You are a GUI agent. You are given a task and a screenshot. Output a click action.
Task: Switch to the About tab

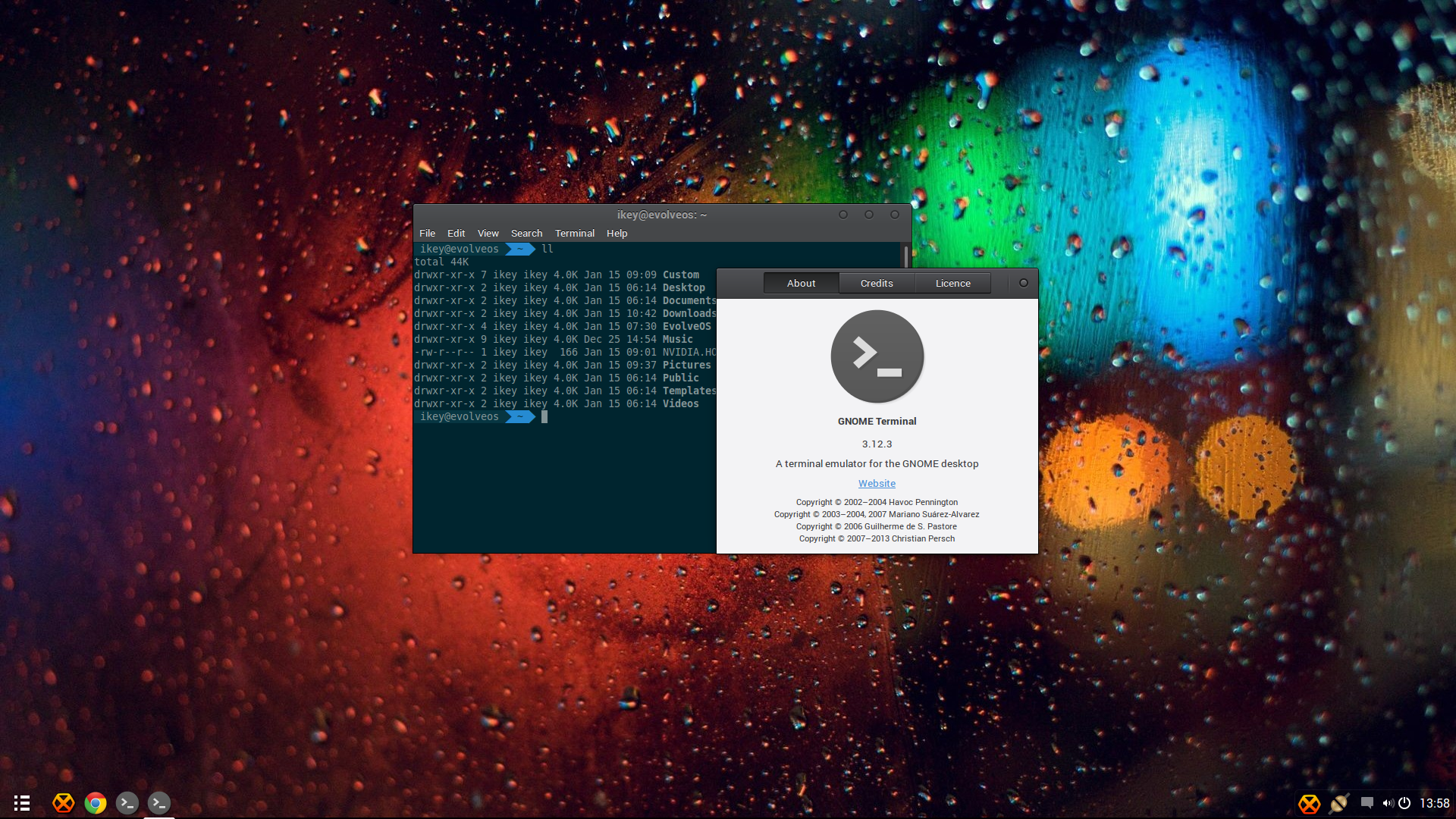click(802, 283)
